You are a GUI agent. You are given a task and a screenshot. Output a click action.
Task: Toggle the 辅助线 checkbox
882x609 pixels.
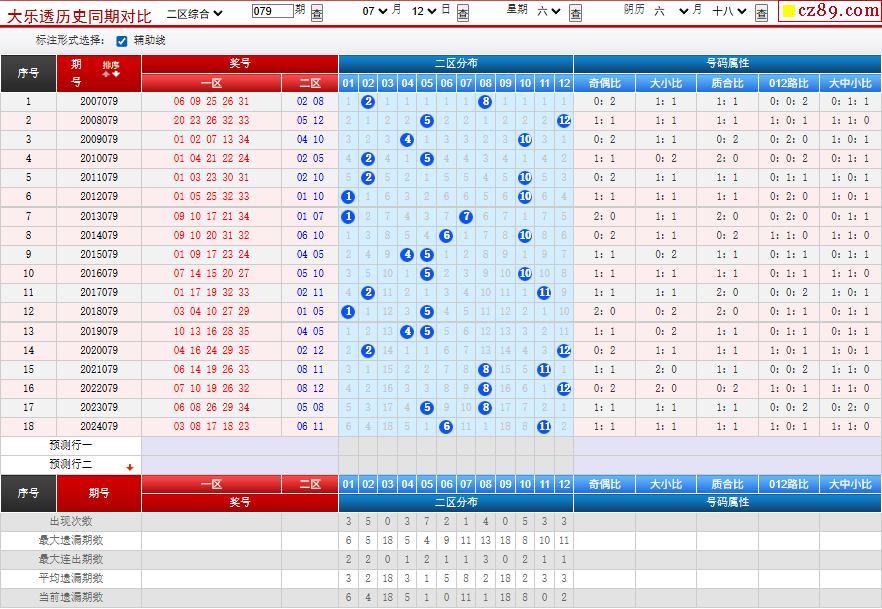tap(122, 41)
